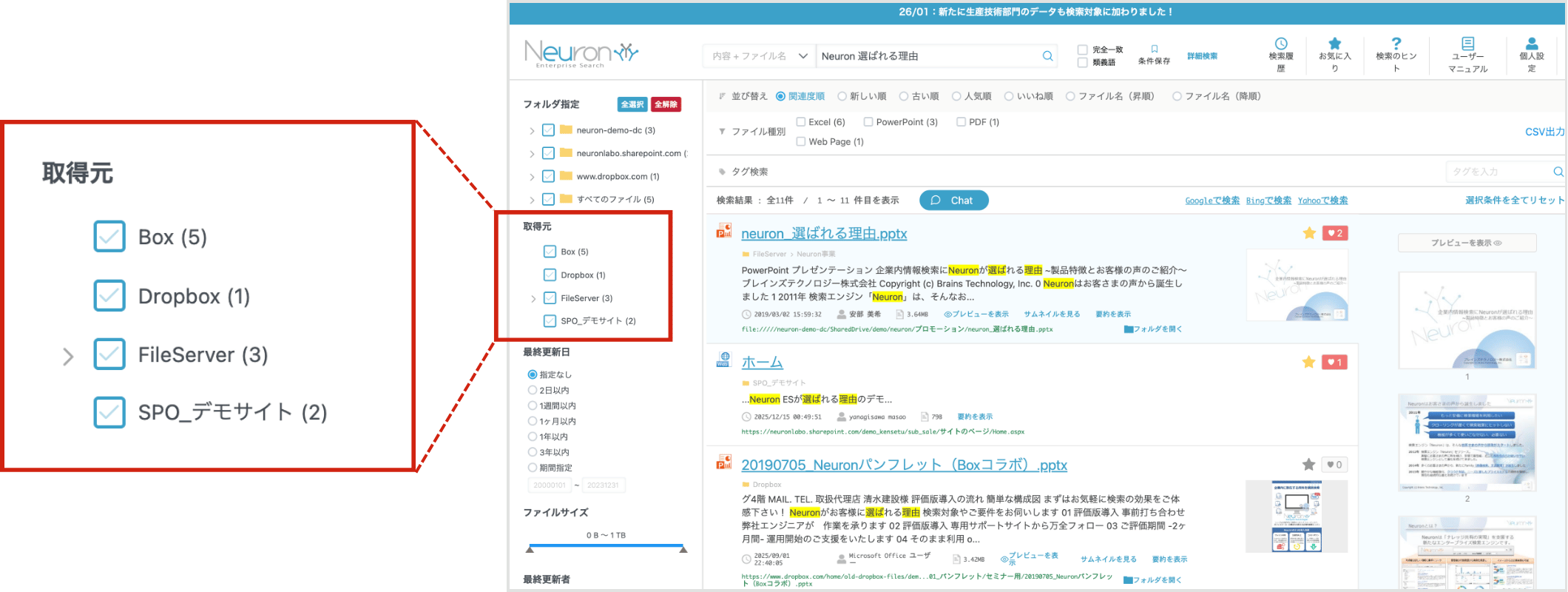The width and height of the screenshot is (1568, 592).
Task: Click the tag search label icon
Action: click(x=722, y=172)
